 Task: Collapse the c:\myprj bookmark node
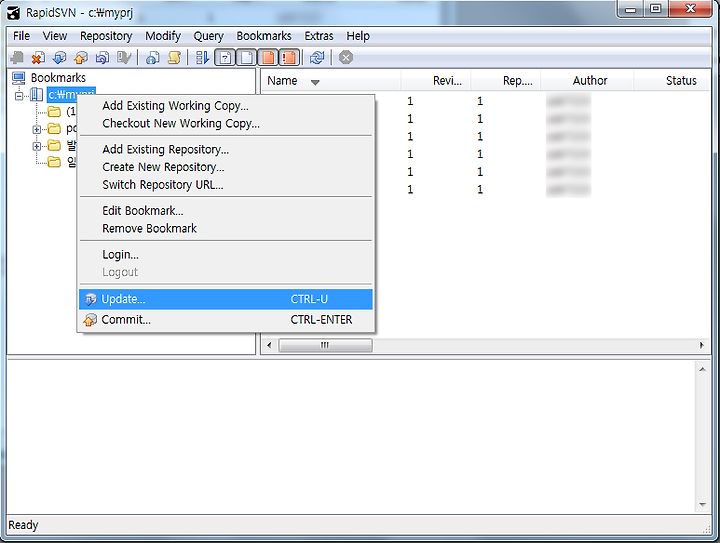pyautogui.click(x=19, y=95)
